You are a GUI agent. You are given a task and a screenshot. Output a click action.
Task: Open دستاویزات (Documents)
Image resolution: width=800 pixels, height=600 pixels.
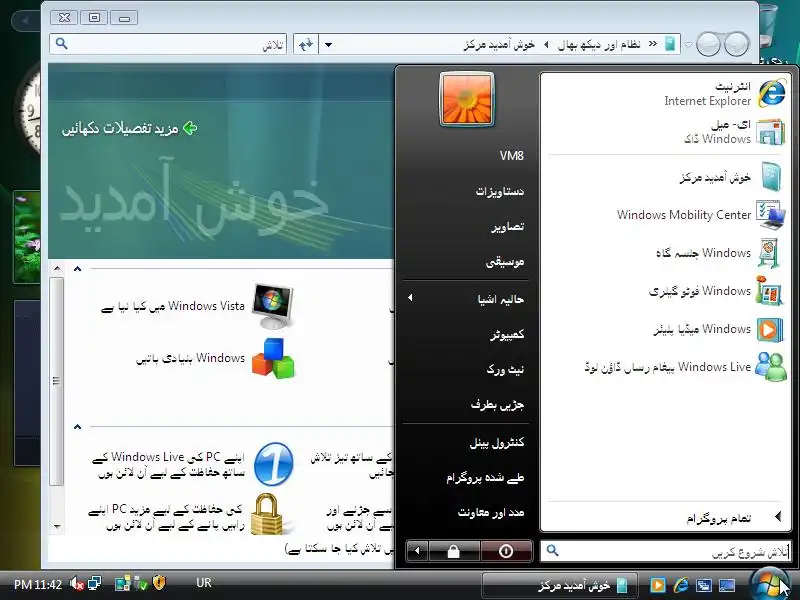point(499,191)
